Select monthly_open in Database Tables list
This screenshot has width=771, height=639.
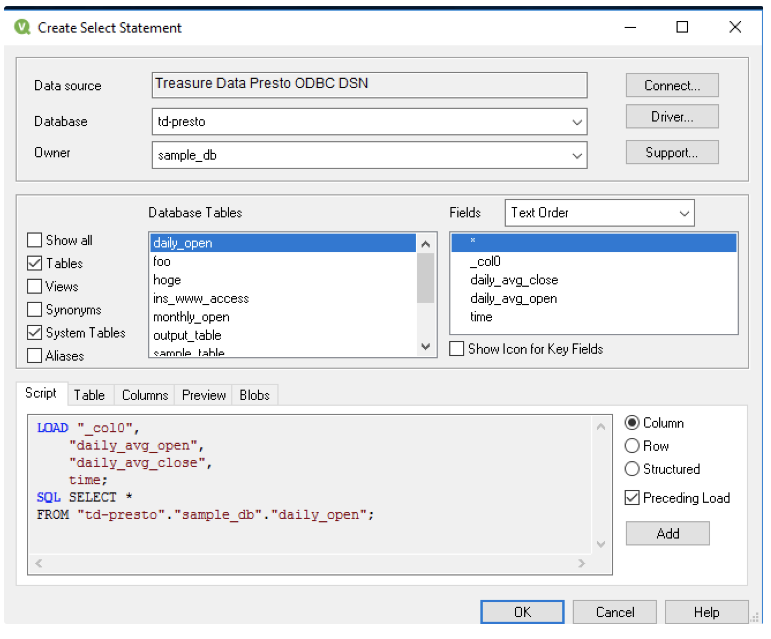(191, 317)
